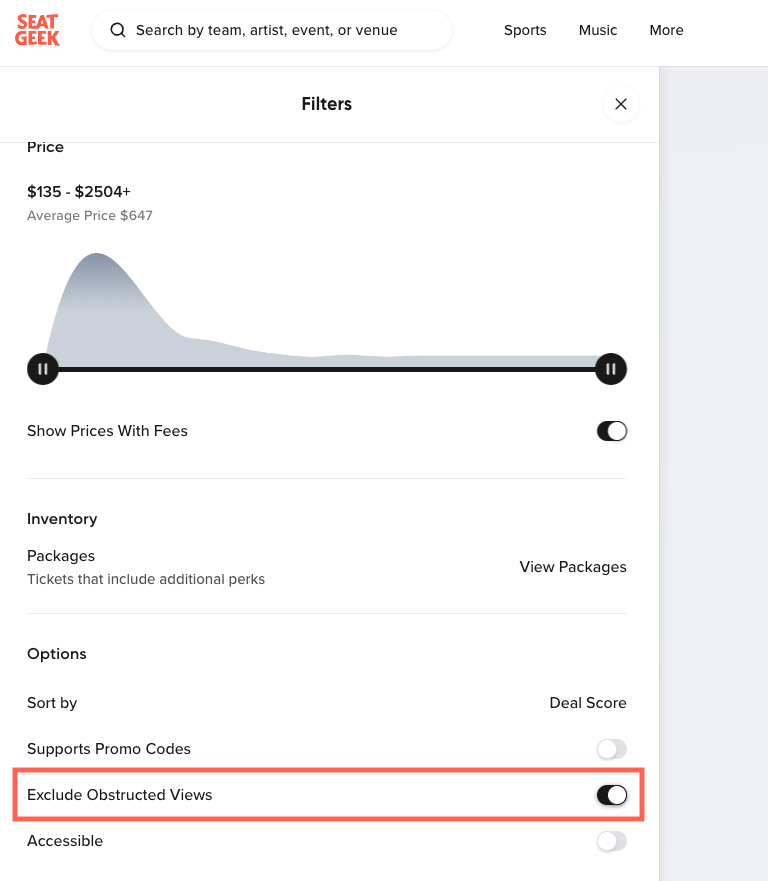Open the Sports menu

coord(525,30)
